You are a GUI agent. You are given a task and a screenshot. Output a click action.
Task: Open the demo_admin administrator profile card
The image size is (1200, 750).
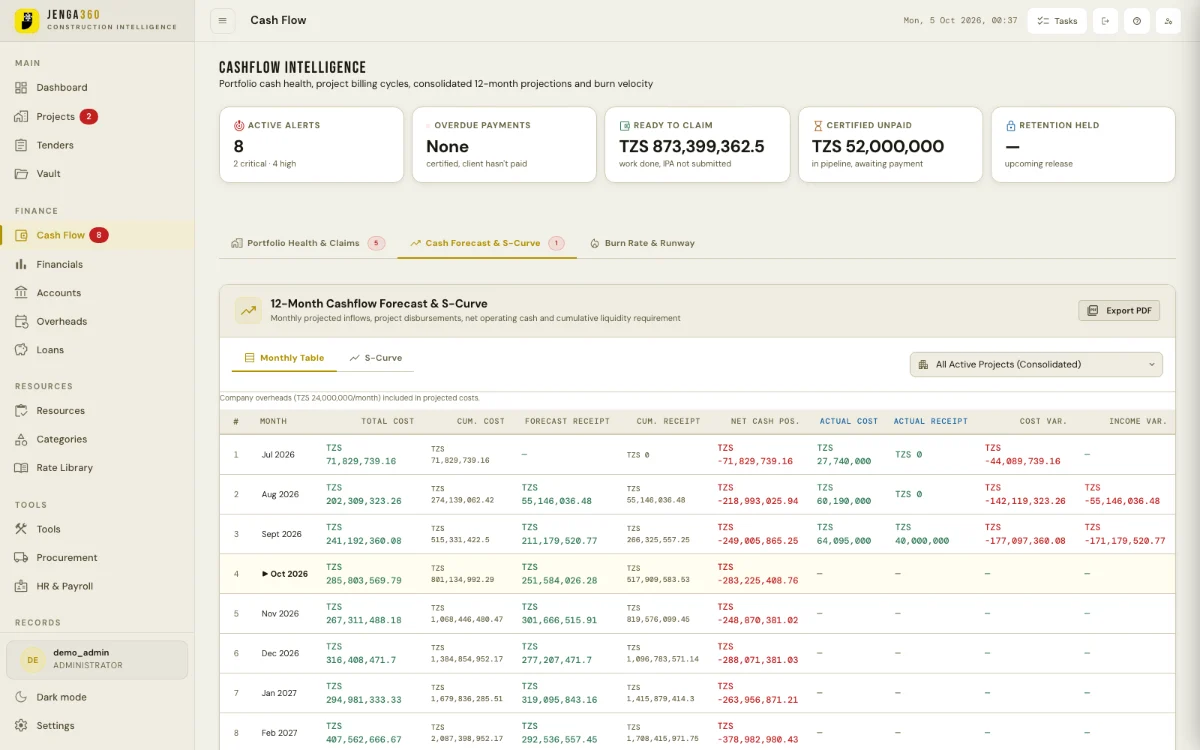(97, 660)
